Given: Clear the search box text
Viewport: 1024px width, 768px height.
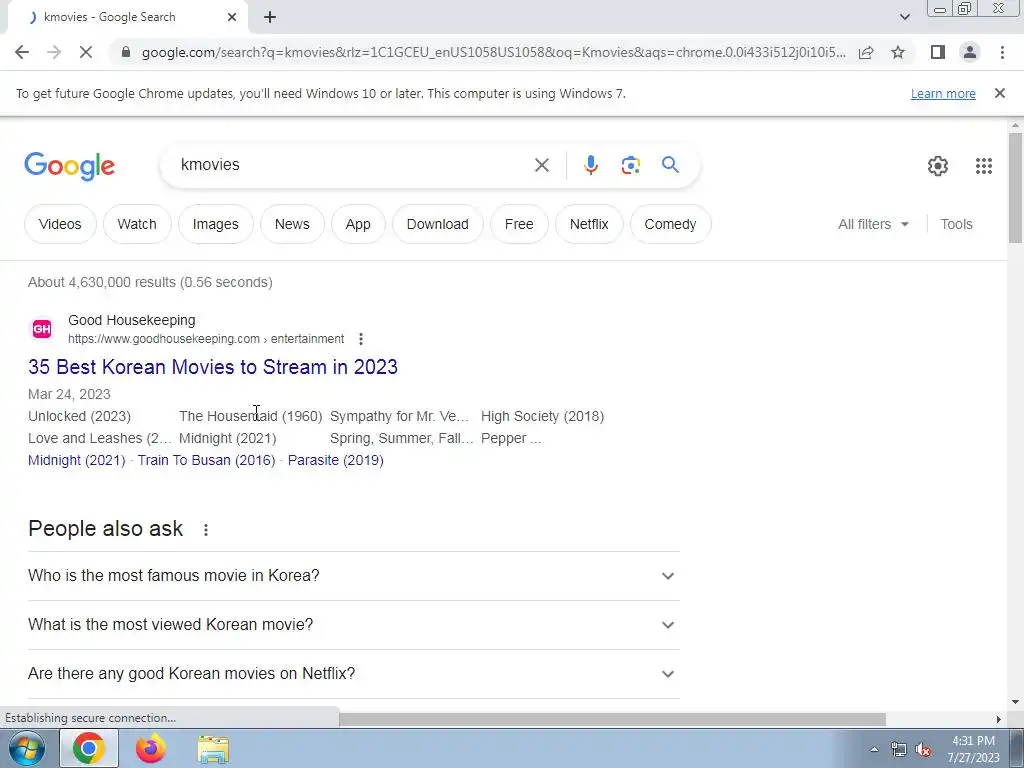Looking at the screenshot, I should 541,165.
